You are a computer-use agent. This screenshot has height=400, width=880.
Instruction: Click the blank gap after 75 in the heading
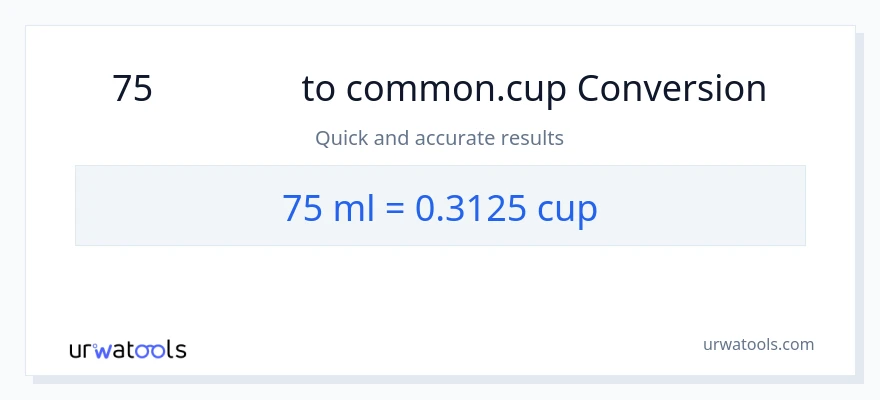click(227, 89)
